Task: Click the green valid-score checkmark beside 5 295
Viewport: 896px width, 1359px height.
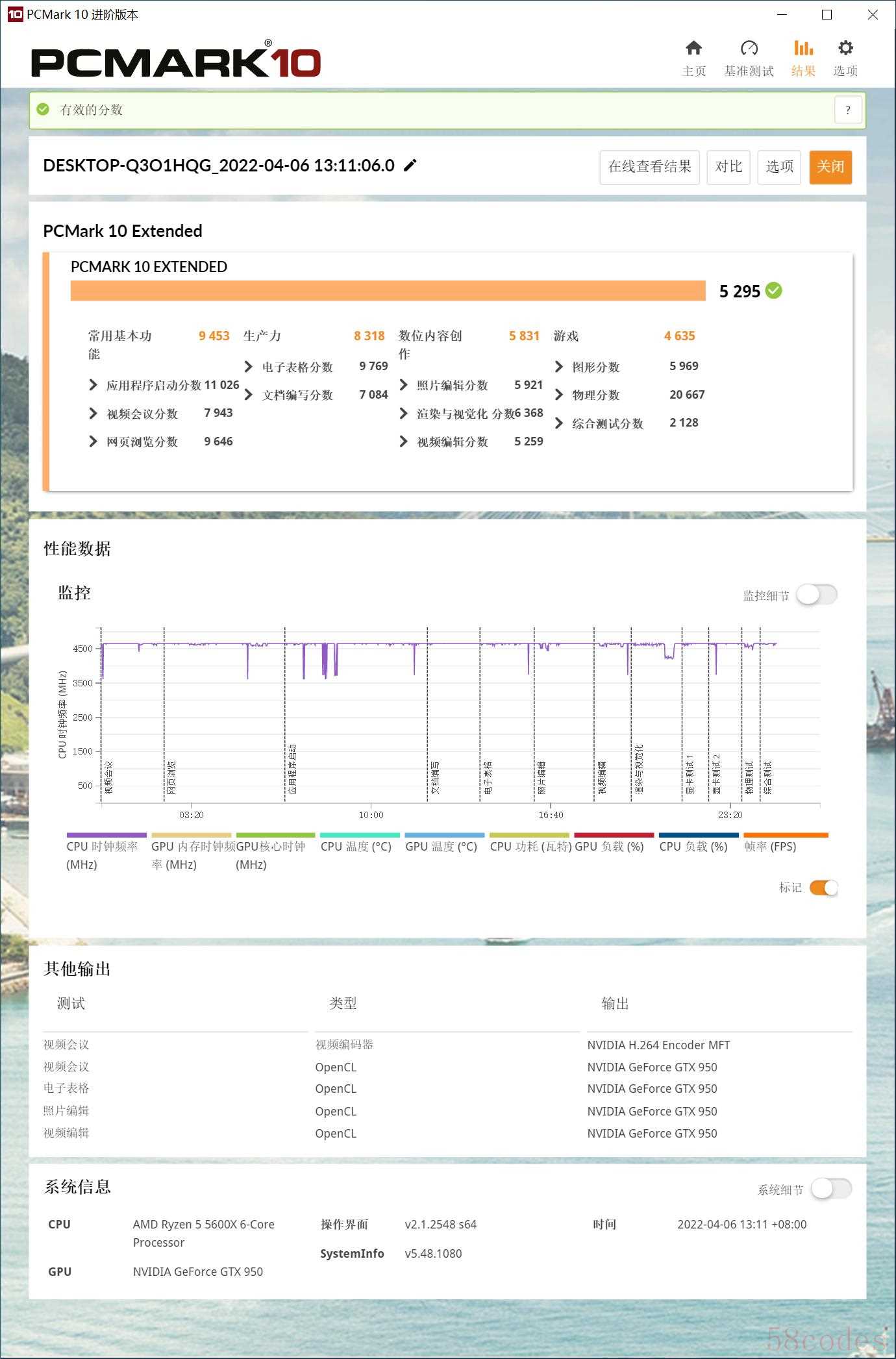Action: pyautogui.click(x=773, y=291)
